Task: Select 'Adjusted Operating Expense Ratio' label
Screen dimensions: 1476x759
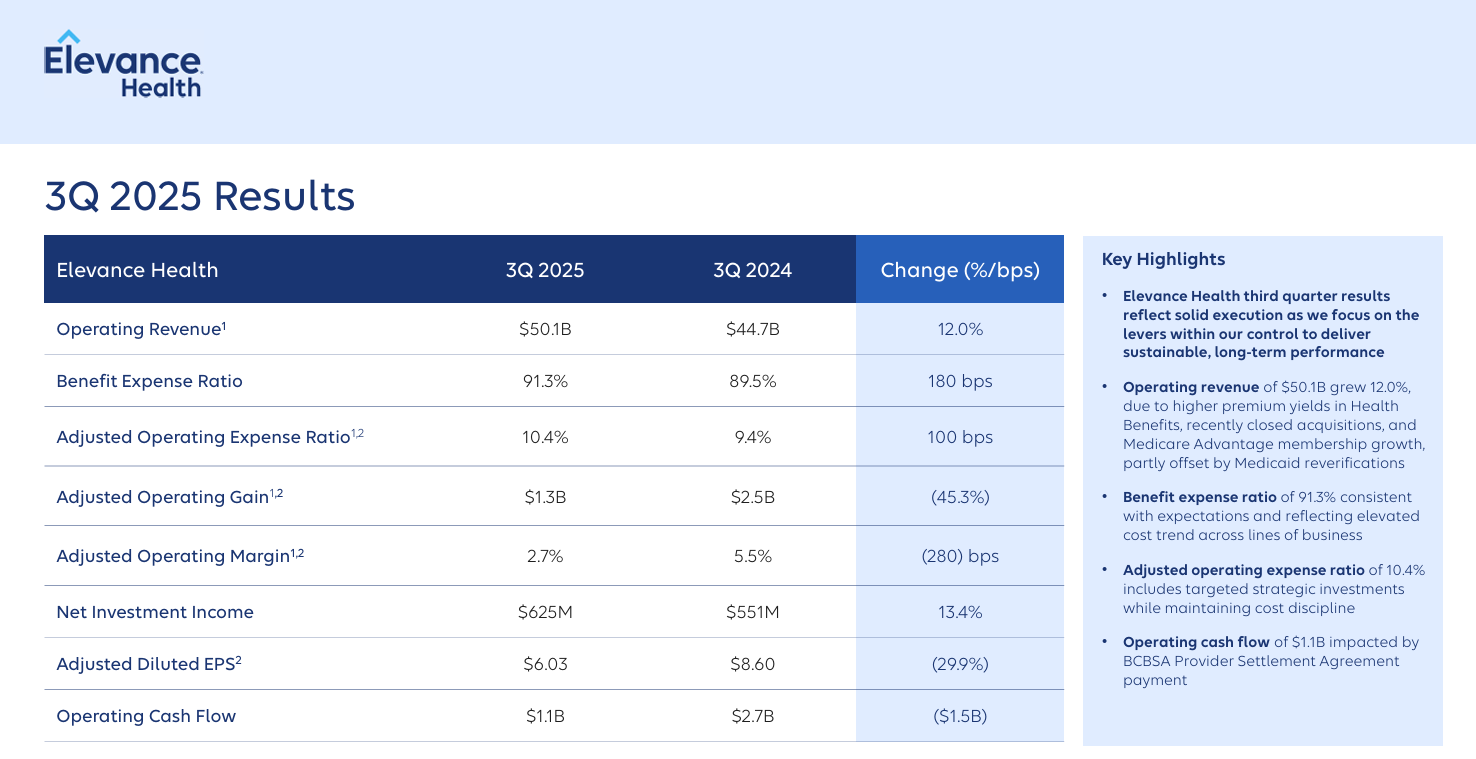Action: coord(210,437)
